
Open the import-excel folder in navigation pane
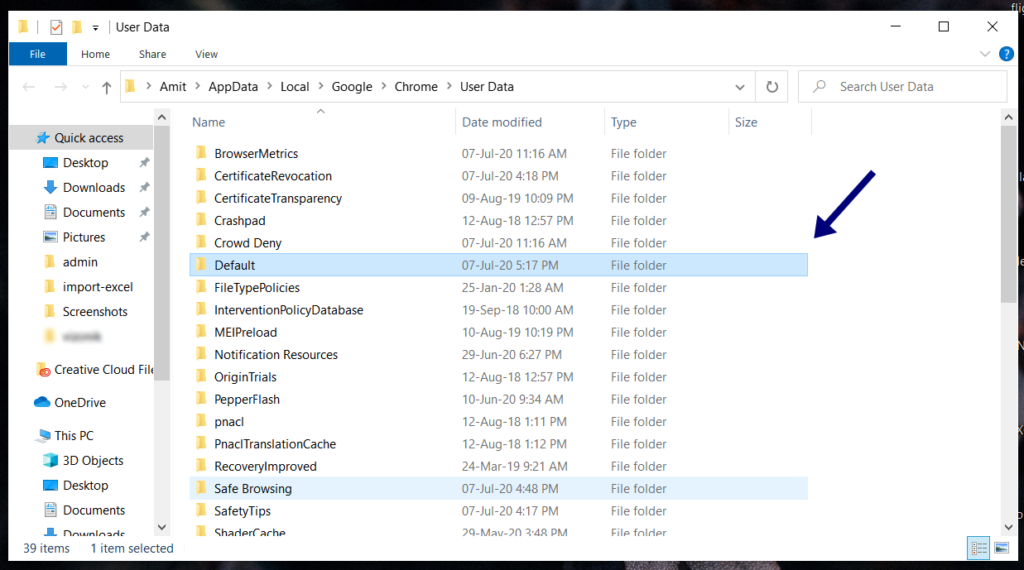[x=97, y=287]
